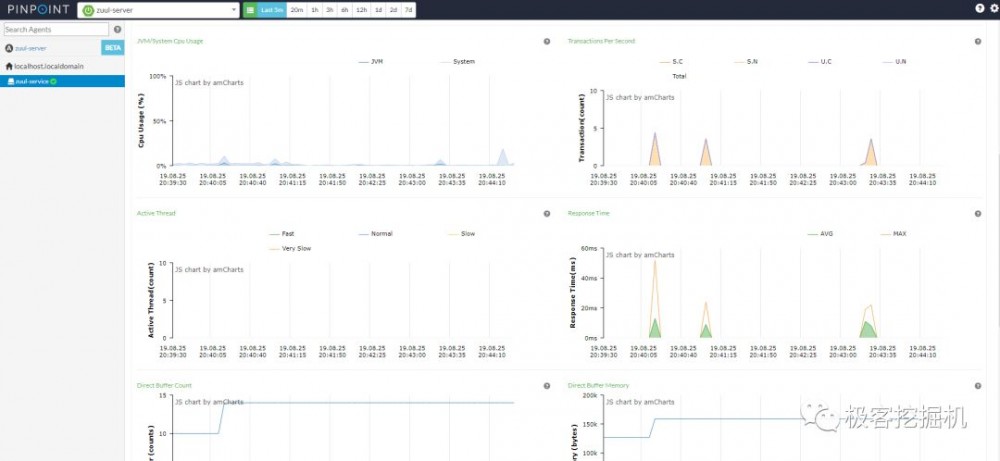Toggle Total series in transactions legend
The height and width of the screenshot is (461, 1000).
679,76
